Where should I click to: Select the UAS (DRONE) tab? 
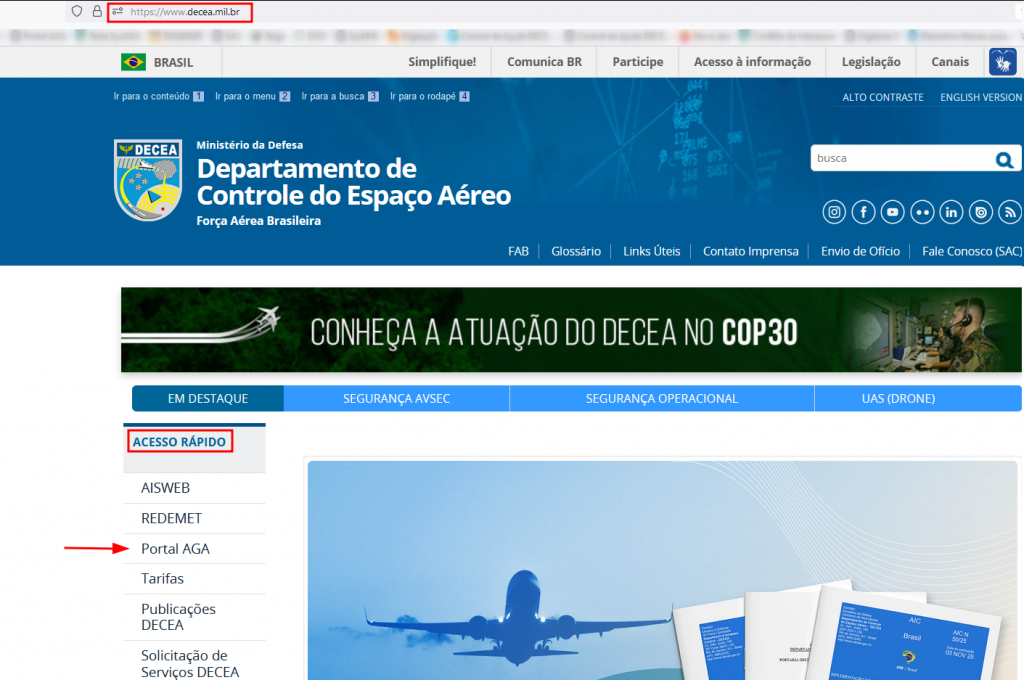point(897,399)
